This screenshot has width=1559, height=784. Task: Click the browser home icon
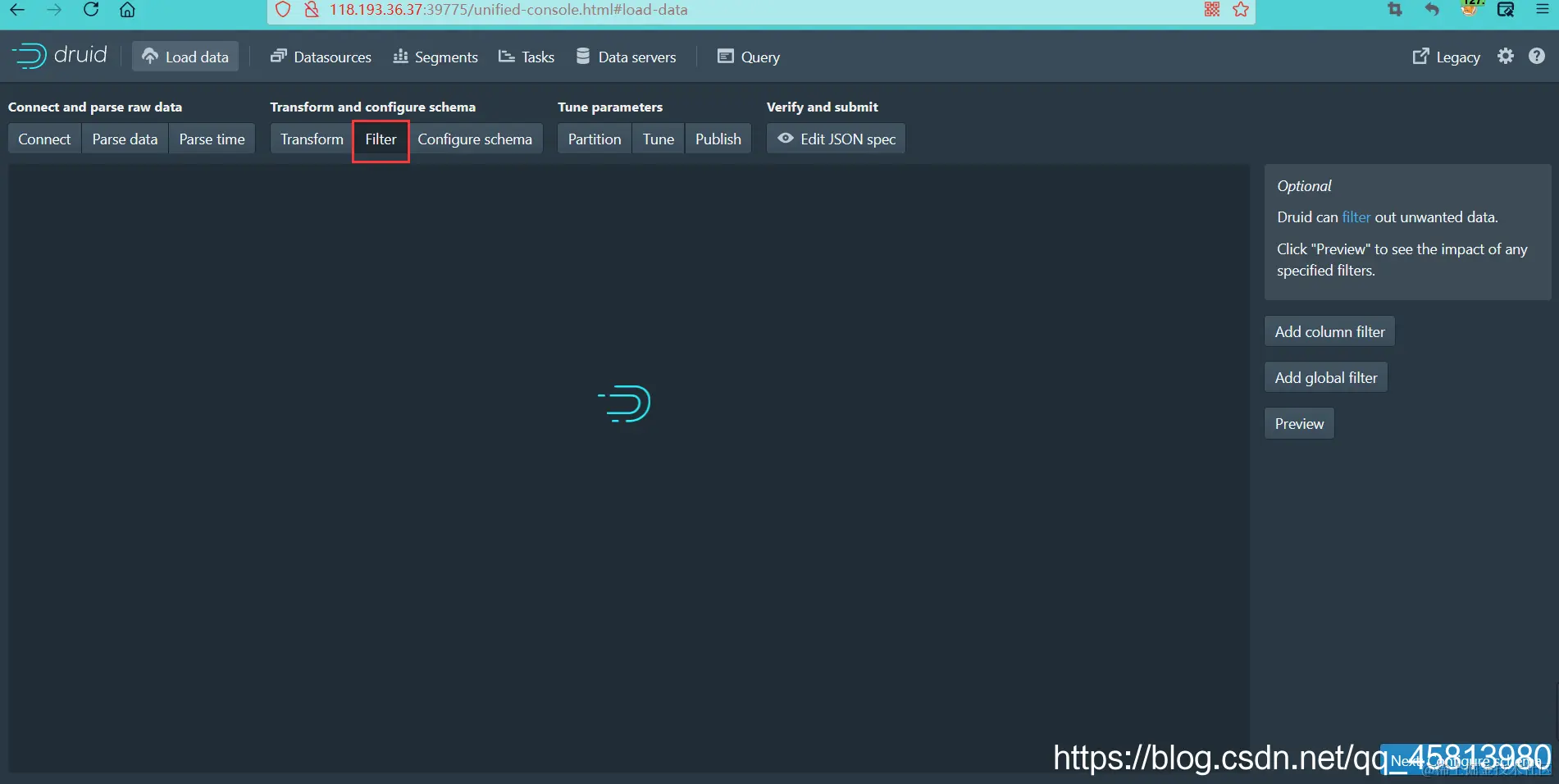coord(127,10)
